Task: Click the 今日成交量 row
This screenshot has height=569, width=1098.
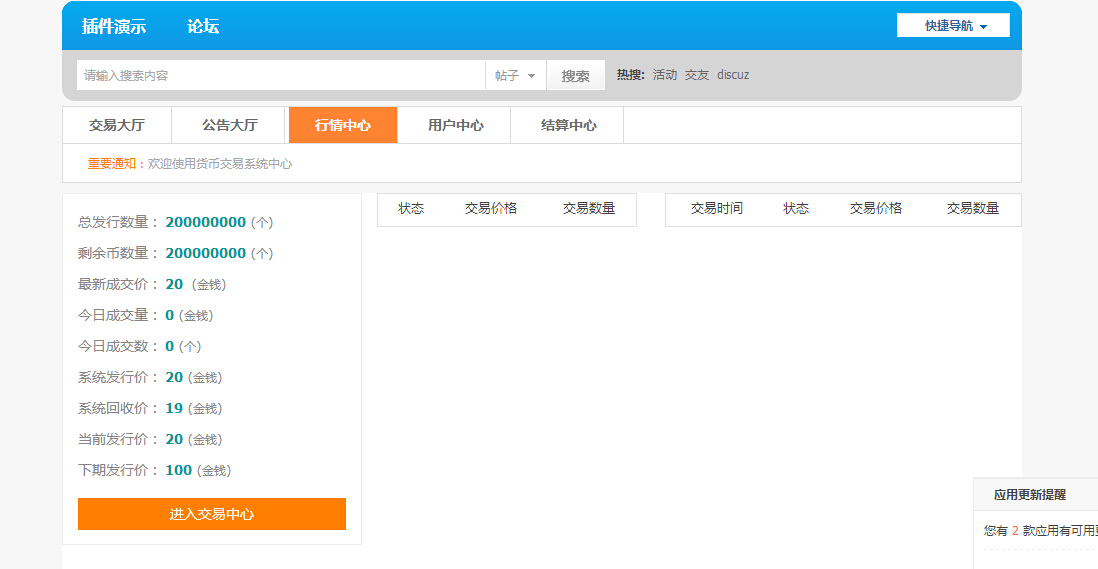Action: click(145, 315)
